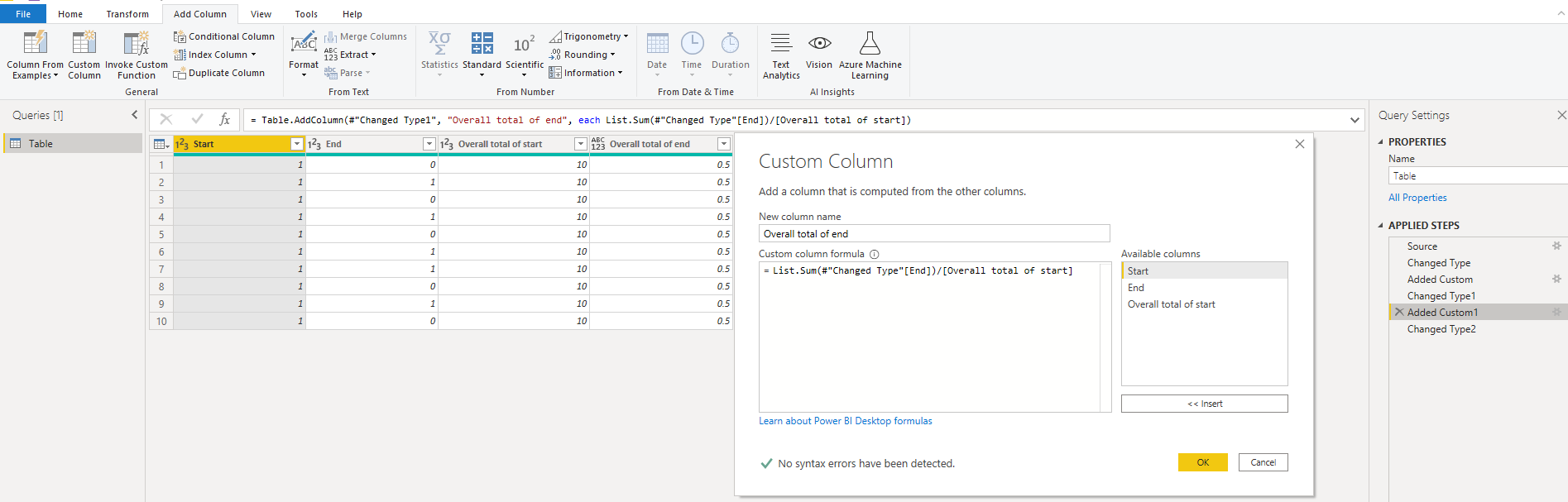Open Text Analytics AI insight
The width and height of the screenshot is (1568, 502).
tap(781, 55)
